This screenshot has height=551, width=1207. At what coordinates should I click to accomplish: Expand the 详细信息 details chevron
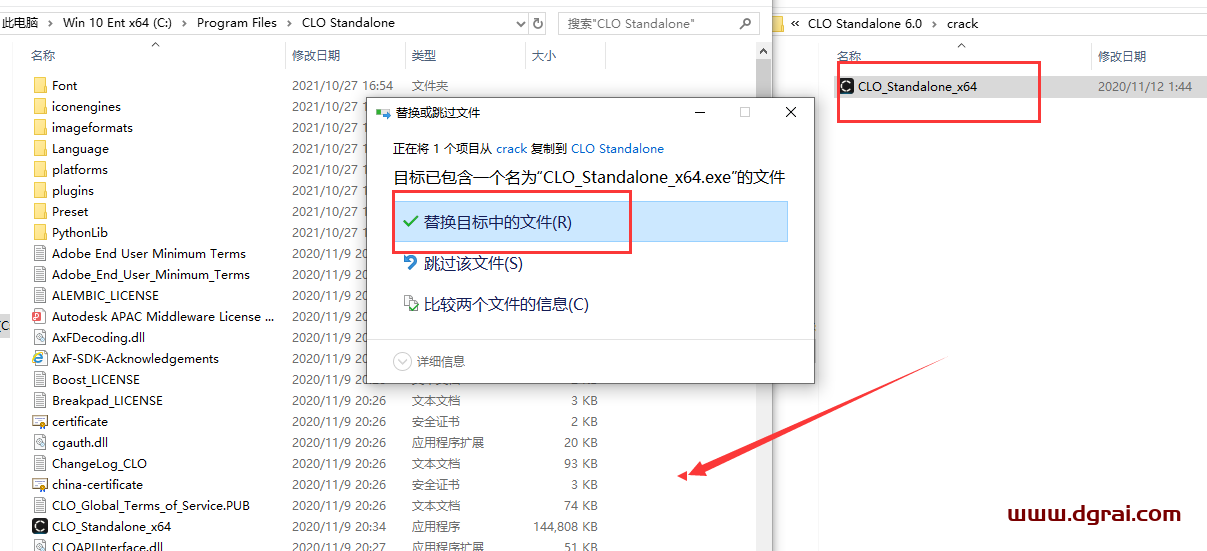(x=402, y=361)
